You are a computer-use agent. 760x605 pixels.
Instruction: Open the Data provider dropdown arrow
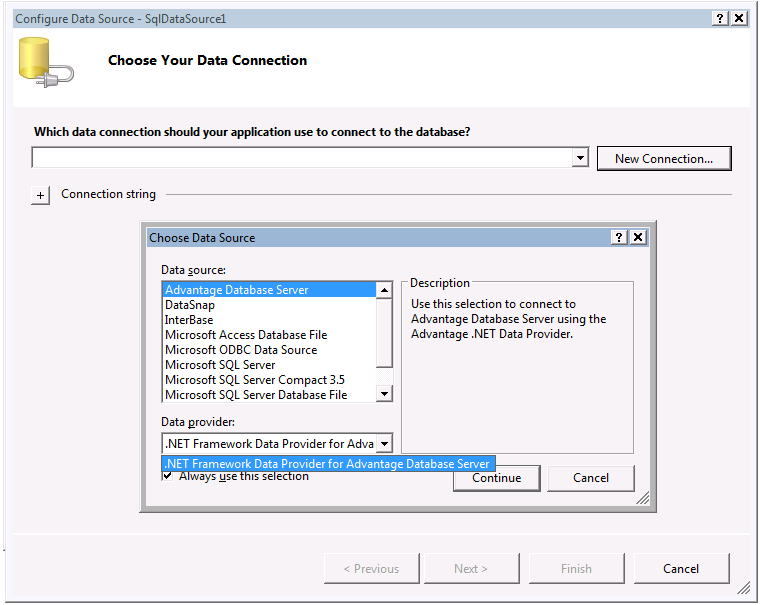[384, 444]
